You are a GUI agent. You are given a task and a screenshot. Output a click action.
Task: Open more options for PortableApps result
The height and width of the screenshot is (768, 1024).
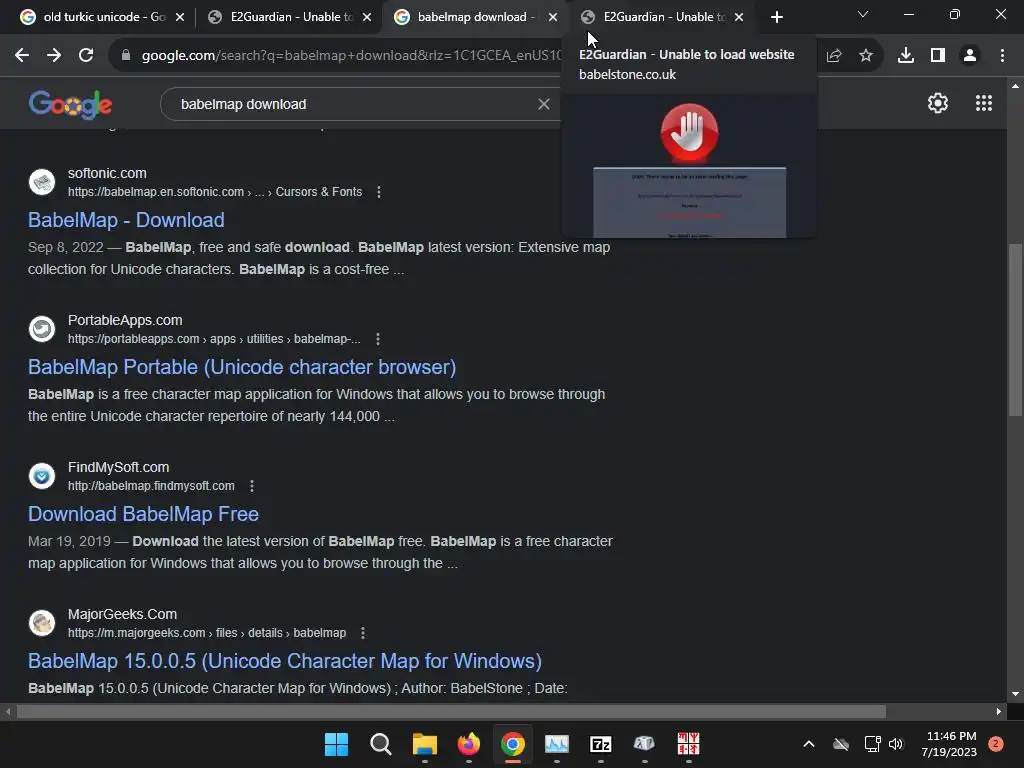coord(377,339)
